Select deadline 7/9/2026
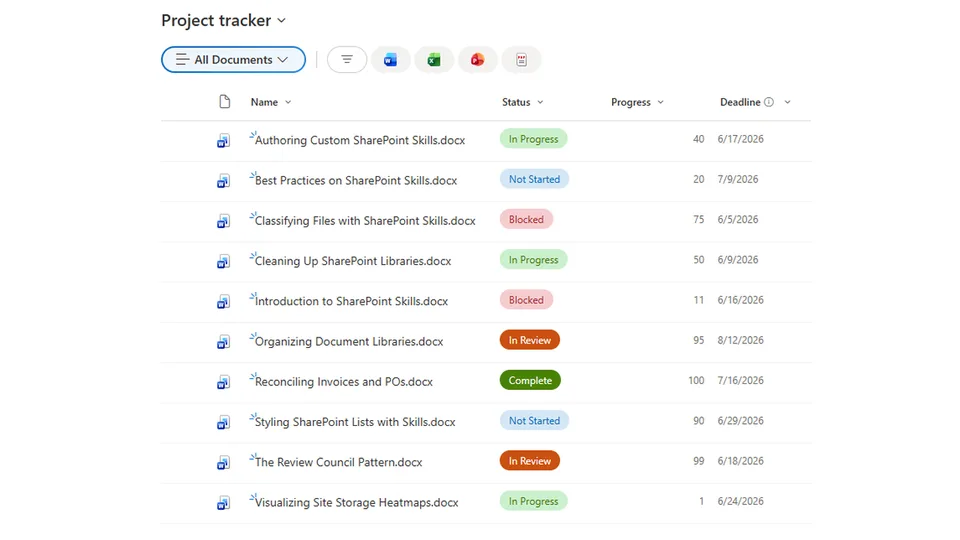 738,179
